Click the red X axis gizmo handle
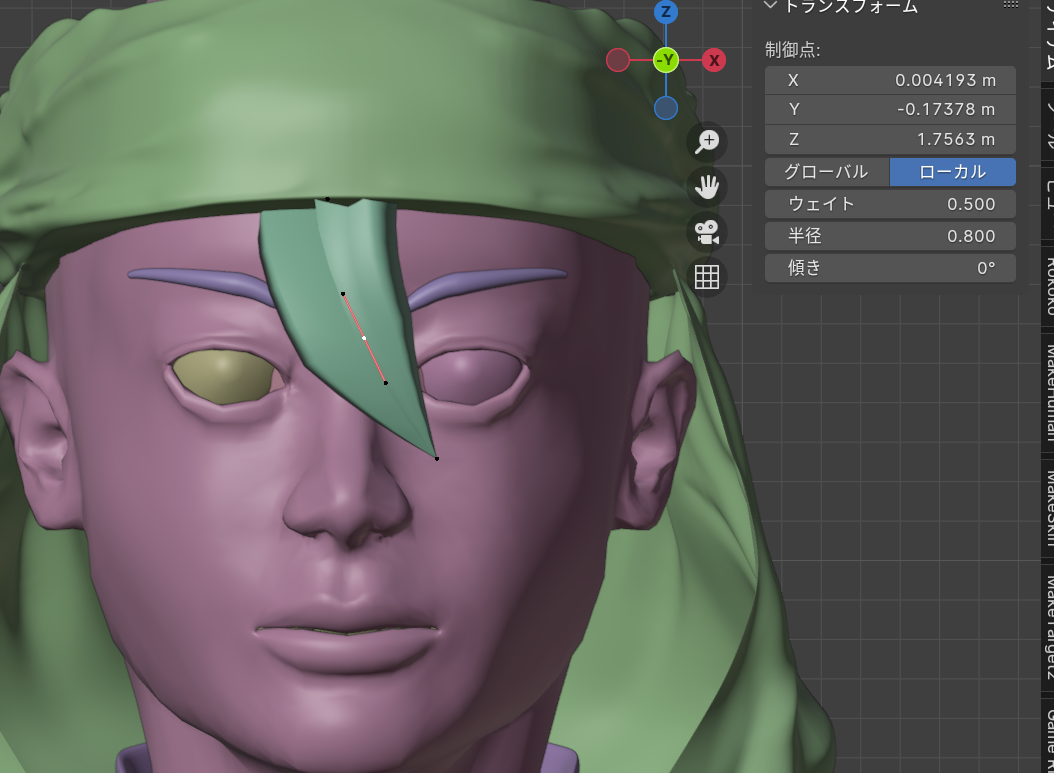The width and height of the screenshot is (1054, 773). point(714,60)
